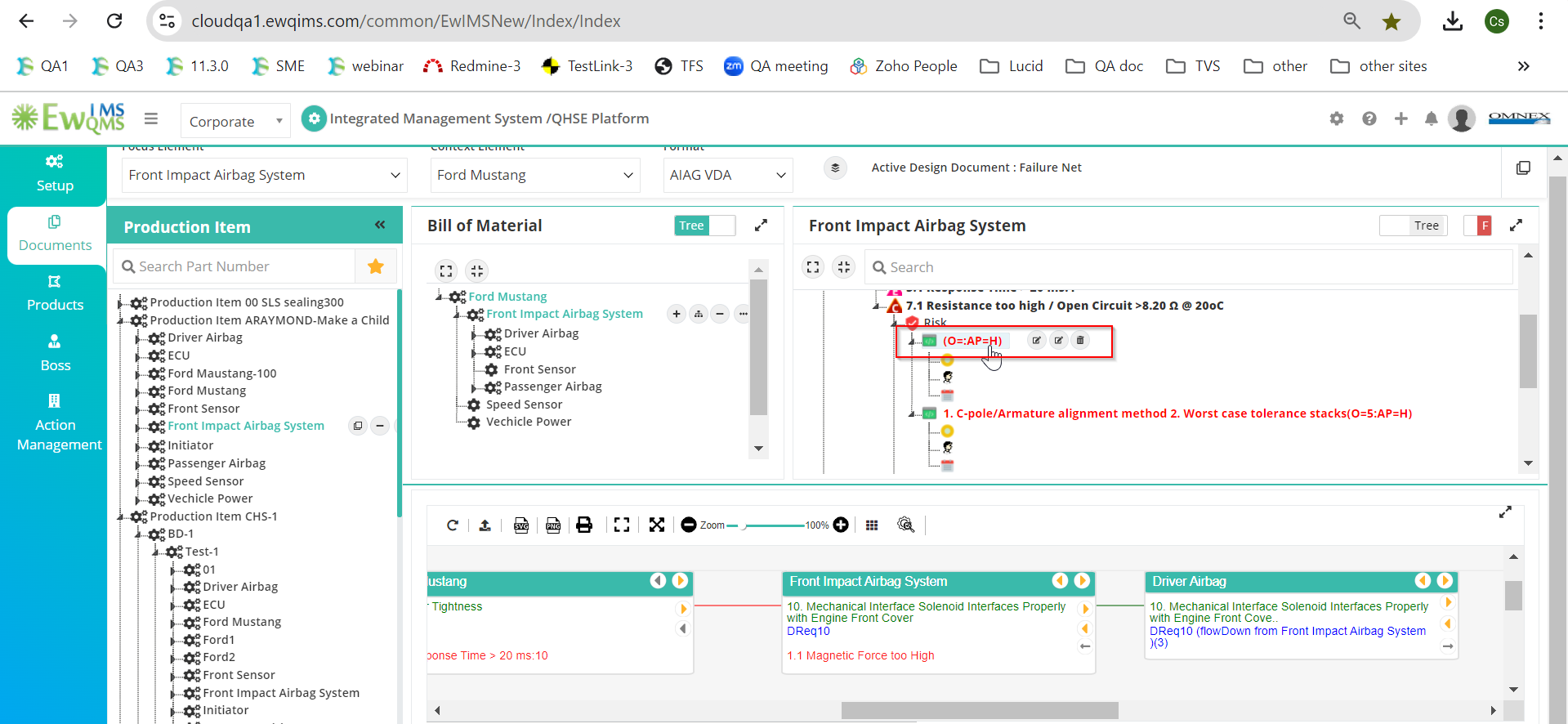This screenshot has height=724, width=1568.
Task: Expand Passenger Airbag in Bill of Material tree
Action: pos(475,387)
